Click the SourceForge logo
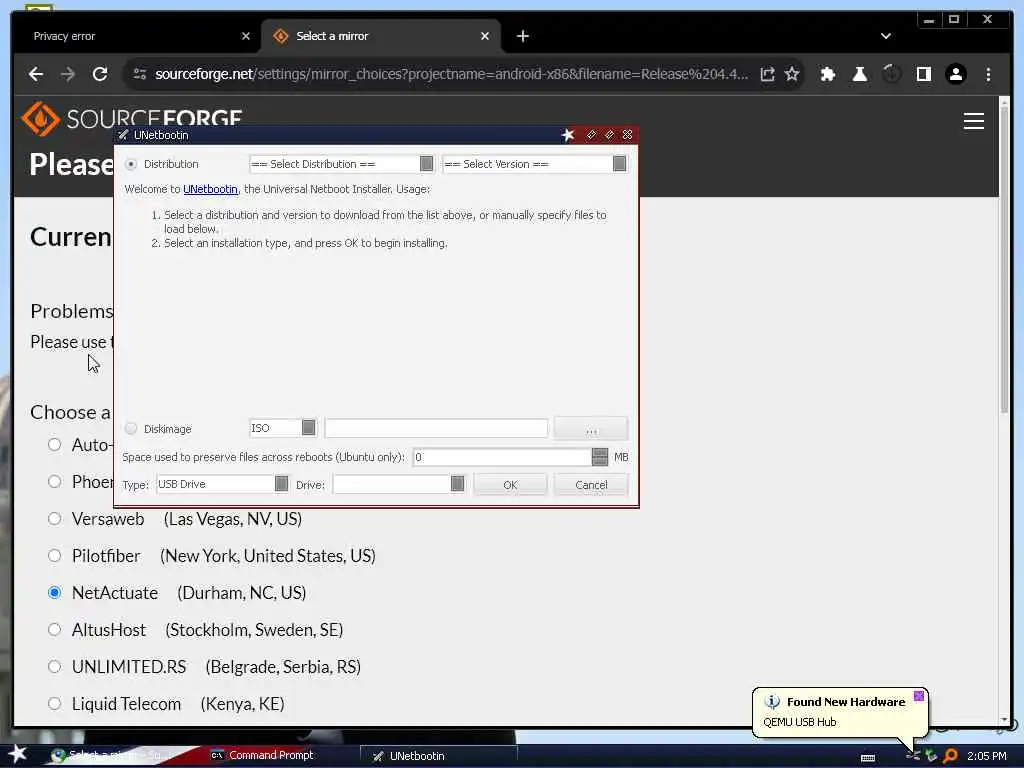Image resolution: width=1024 pixels, height=768 pixels. click(x=131, y=118)
